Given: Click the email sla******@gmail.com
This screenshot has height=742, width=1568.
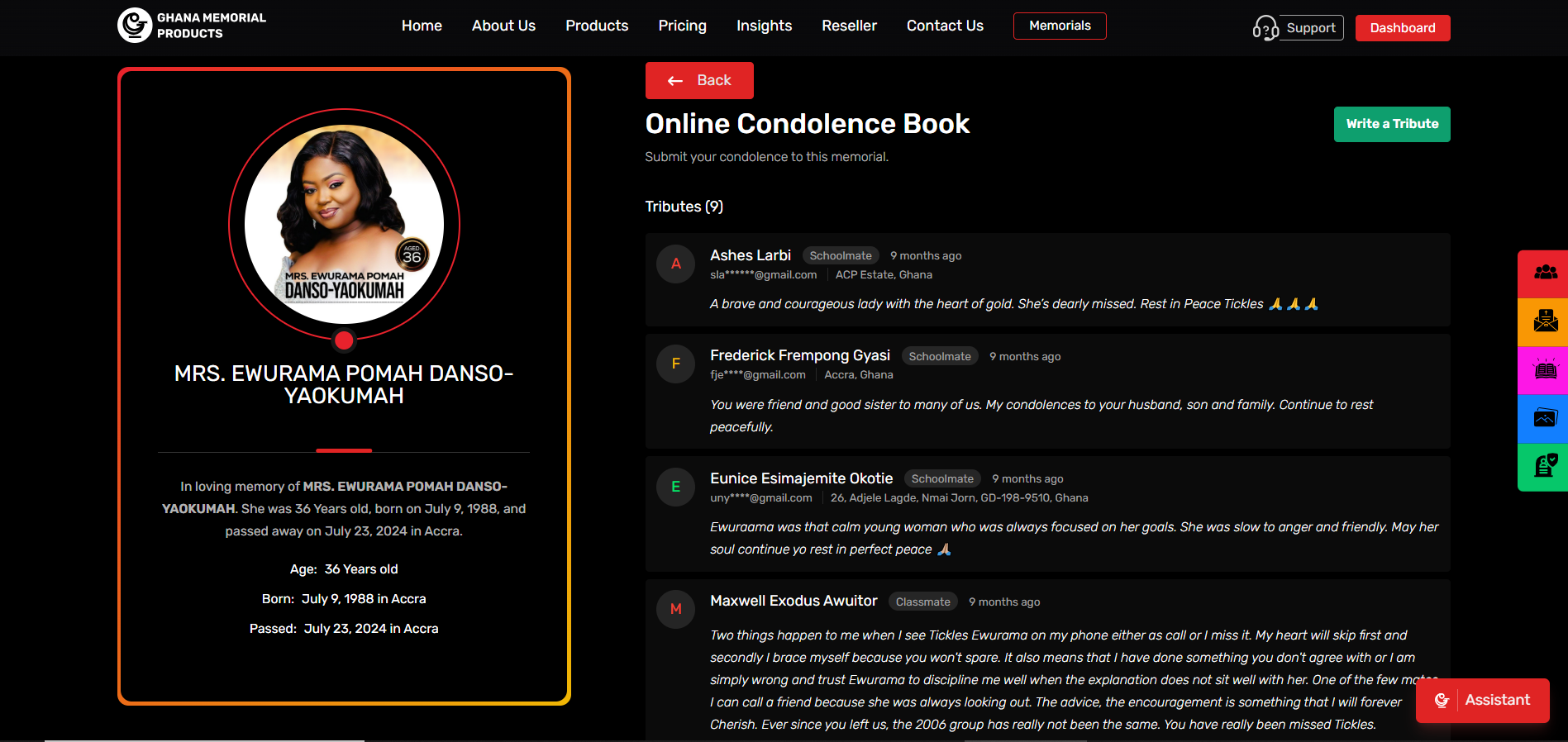Looking at the screenshot, I should [763, 275].
